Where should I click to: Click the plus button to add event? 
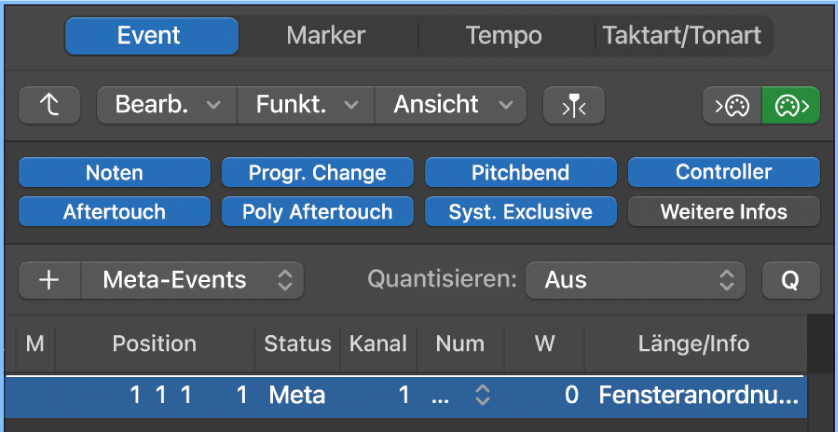(x=49, y=281)
